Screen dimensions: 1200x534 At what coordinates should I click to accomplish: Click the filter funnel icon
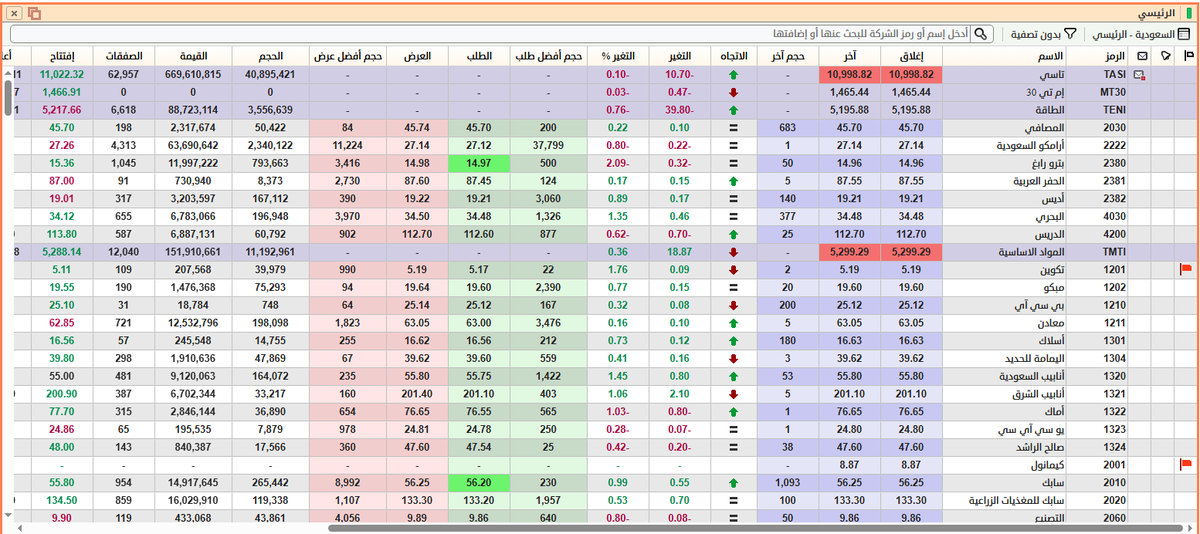1069,34
